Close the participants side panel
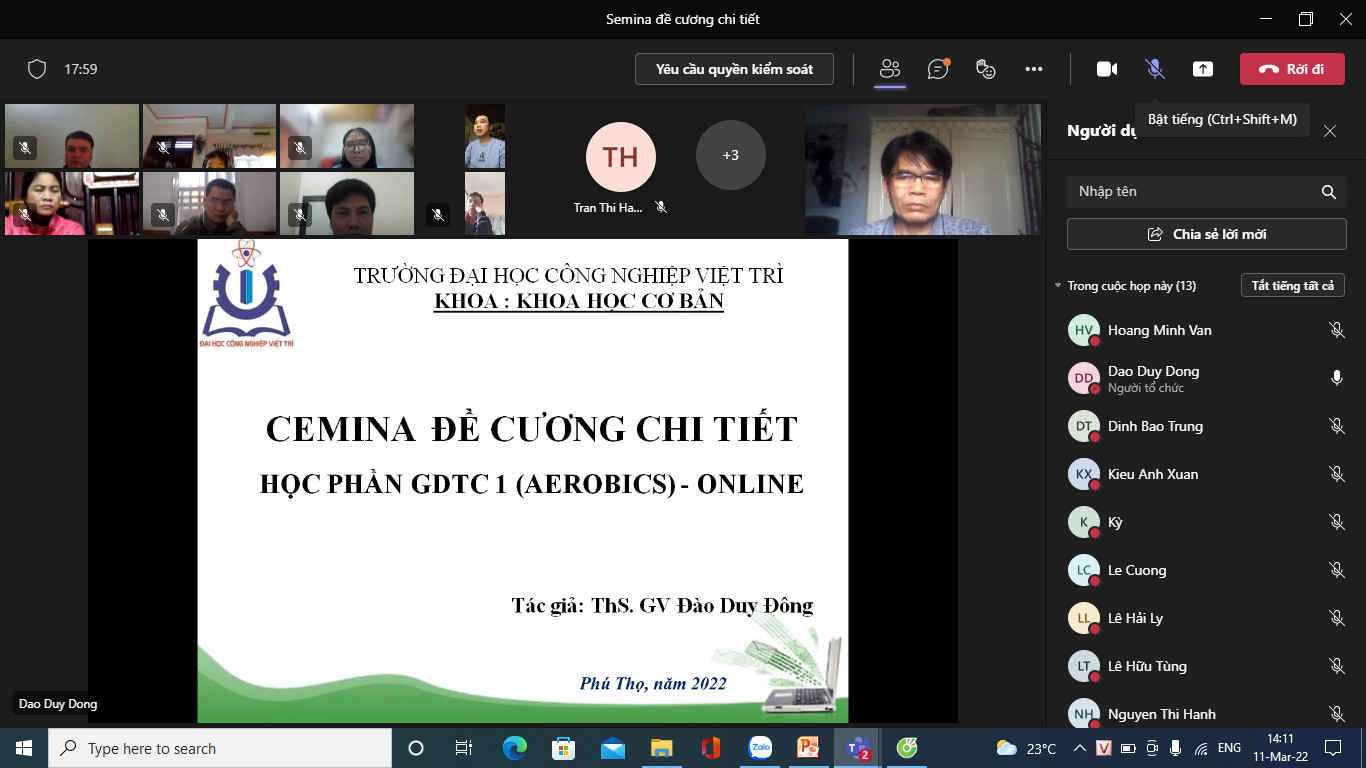1366x768 pixels. coord(1329,131)
